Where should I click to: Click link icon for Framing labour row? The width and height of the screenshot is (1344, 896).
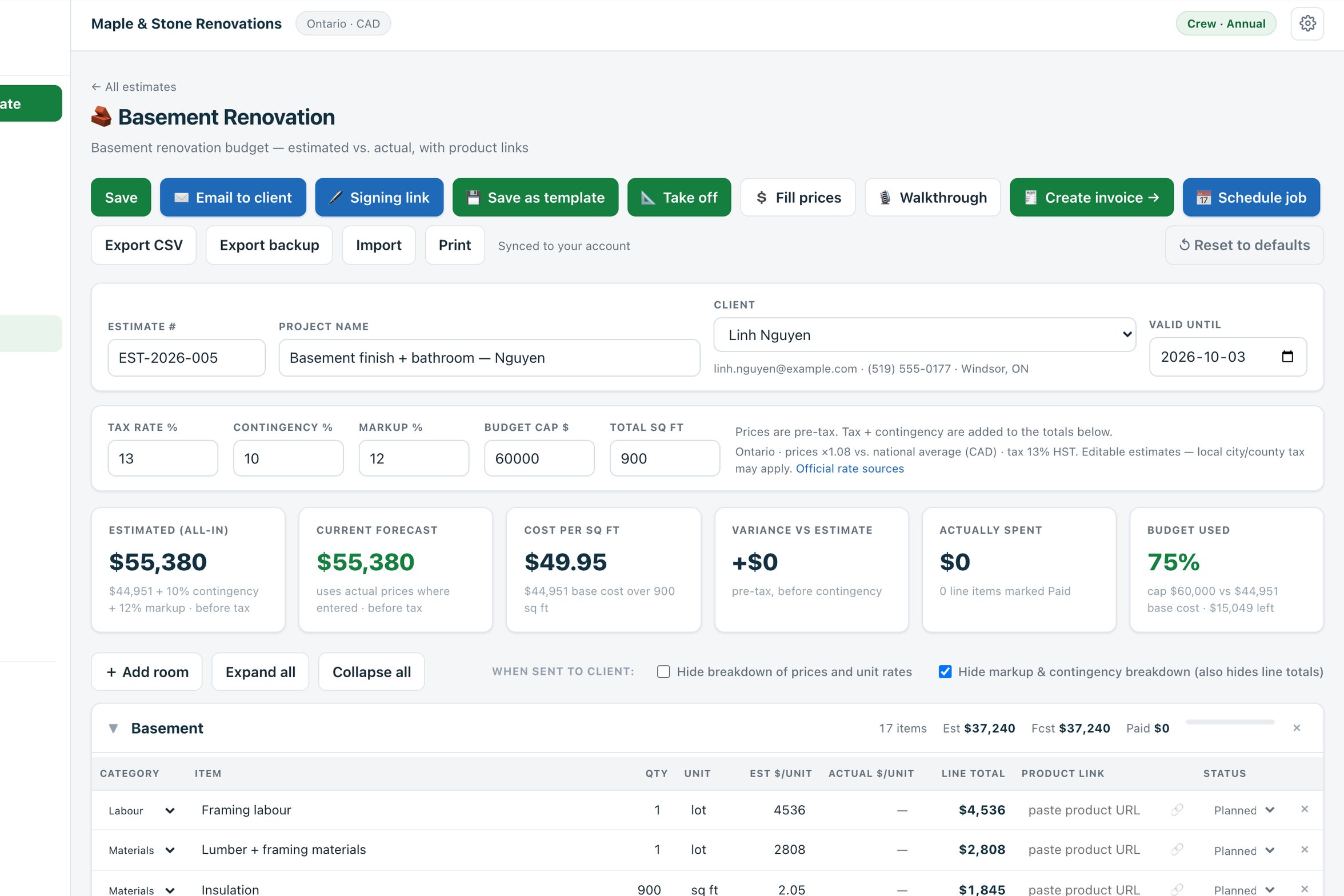point(1177,810)
